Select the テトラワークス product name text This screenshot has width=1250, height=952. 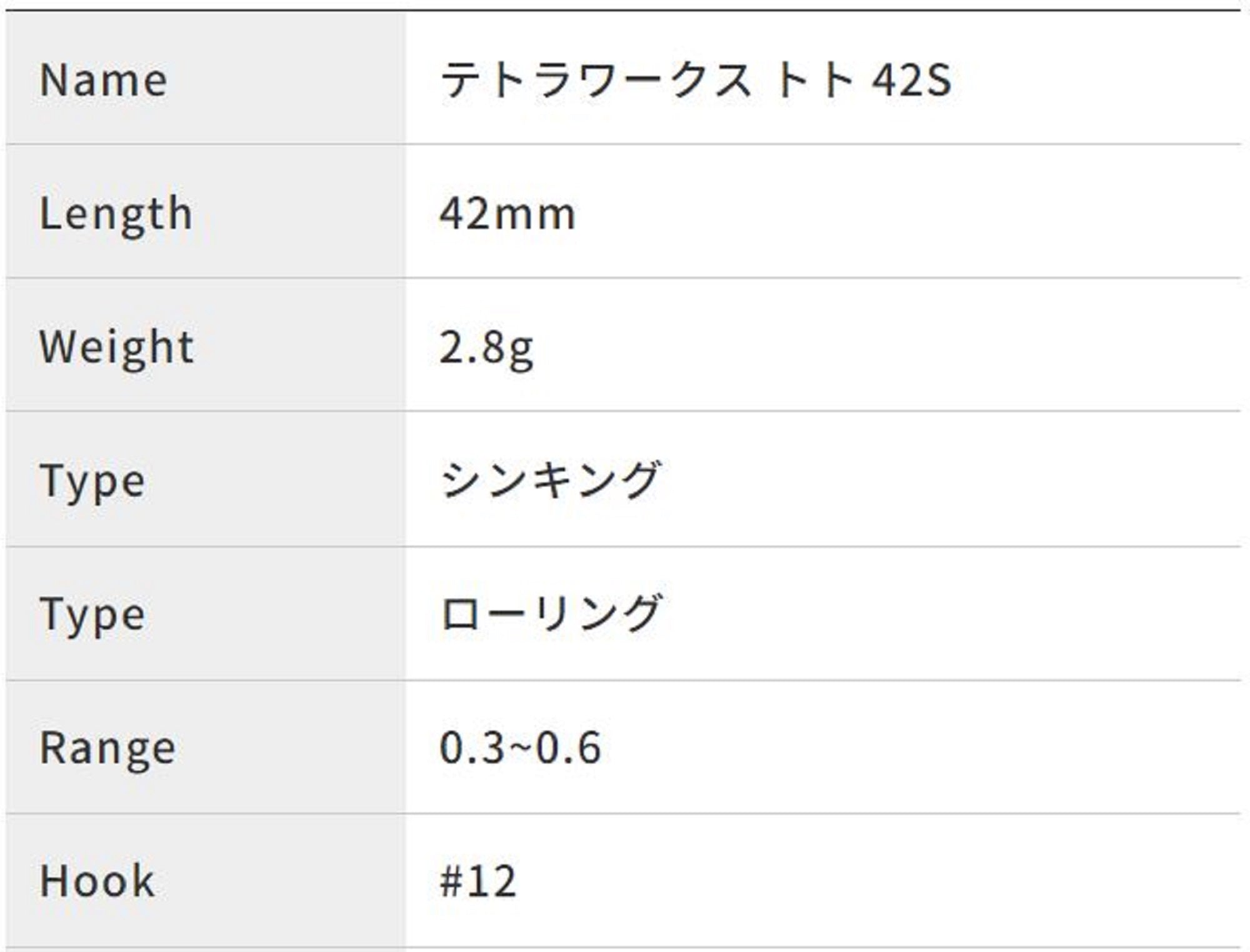[x=595, y=80]
